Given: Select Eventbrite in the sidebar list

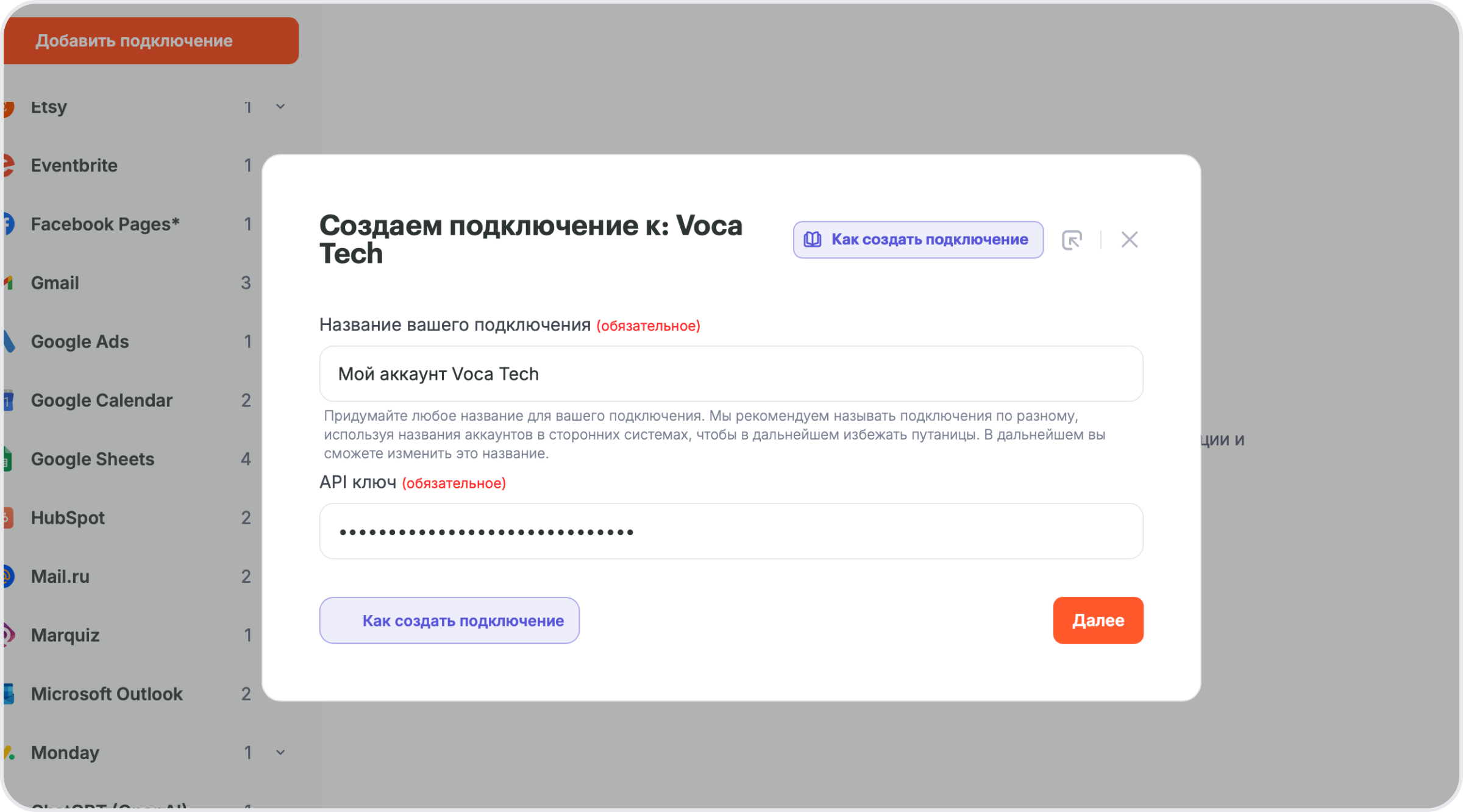Looking at the screenshot, I should click(x=74, y=165).
